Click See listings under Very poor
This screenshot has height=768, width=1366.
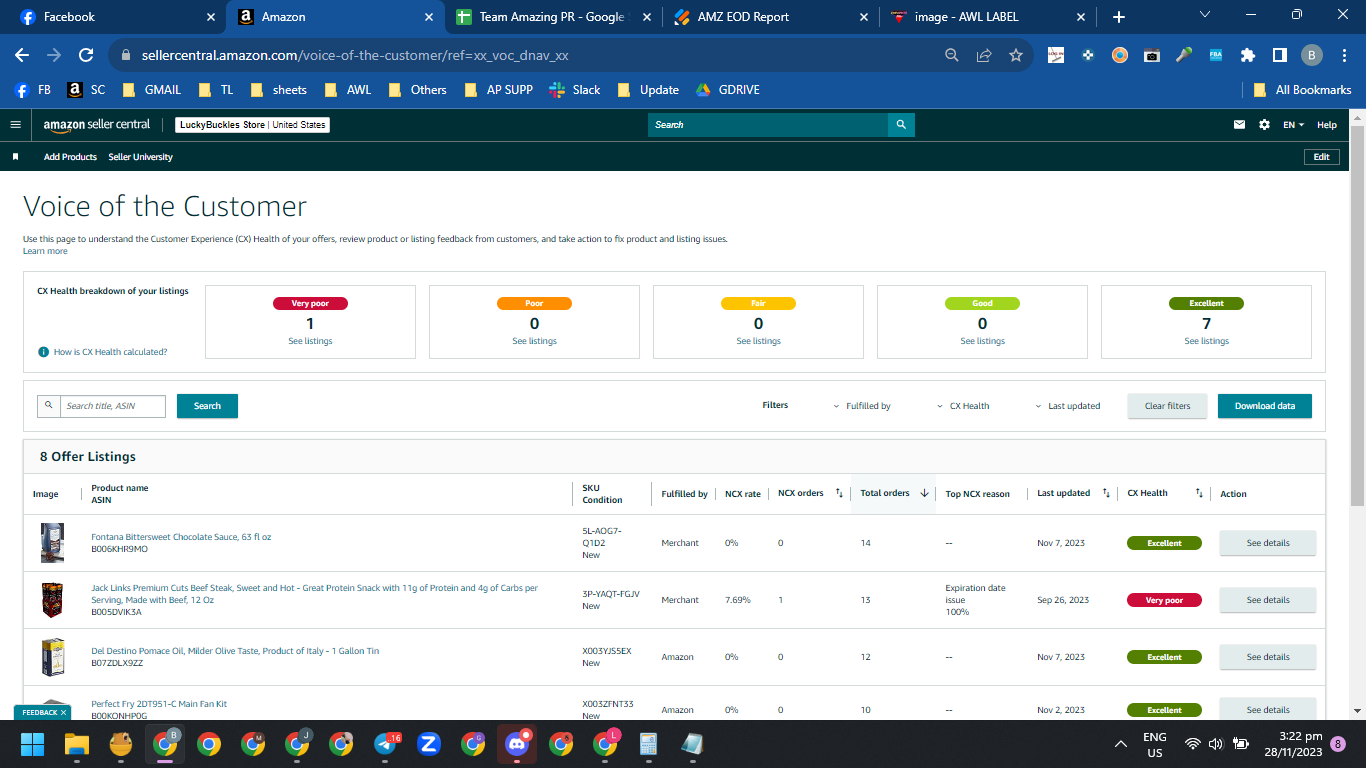pyautogui.click(x=310, y=342)
